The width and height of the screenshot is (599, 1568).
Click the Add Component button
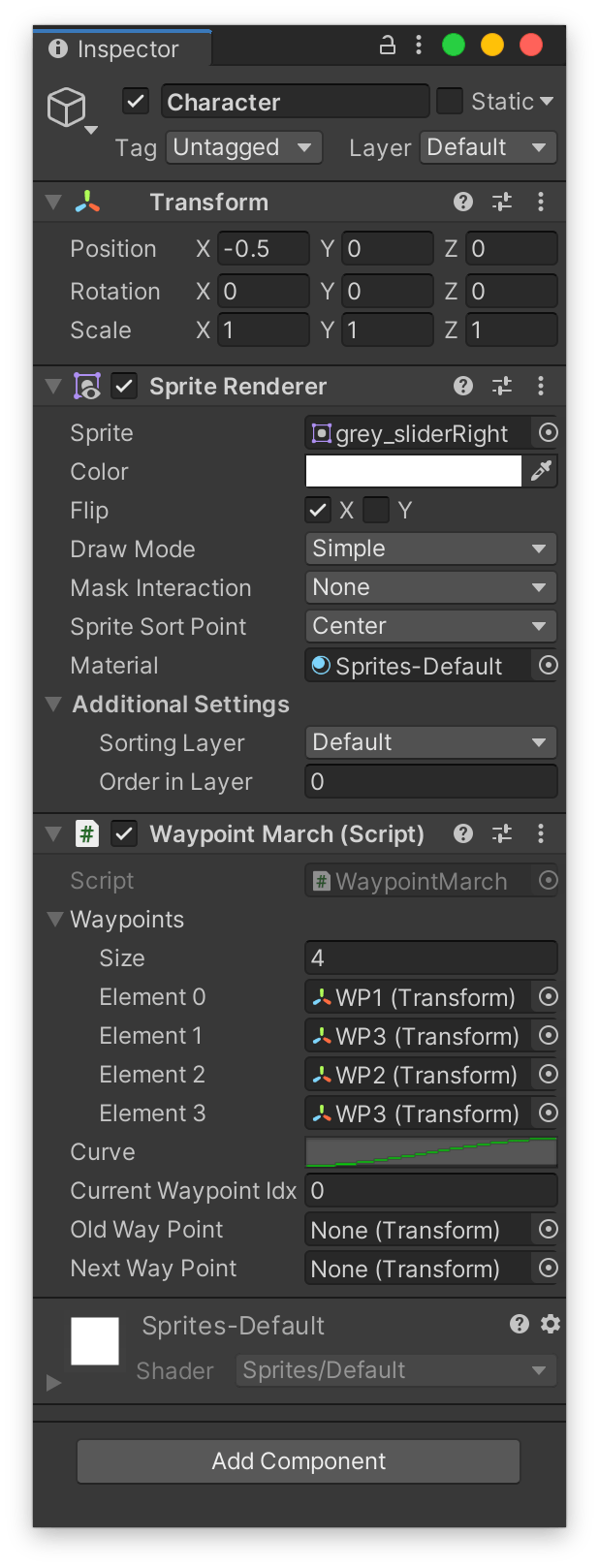click(299, 1461)
